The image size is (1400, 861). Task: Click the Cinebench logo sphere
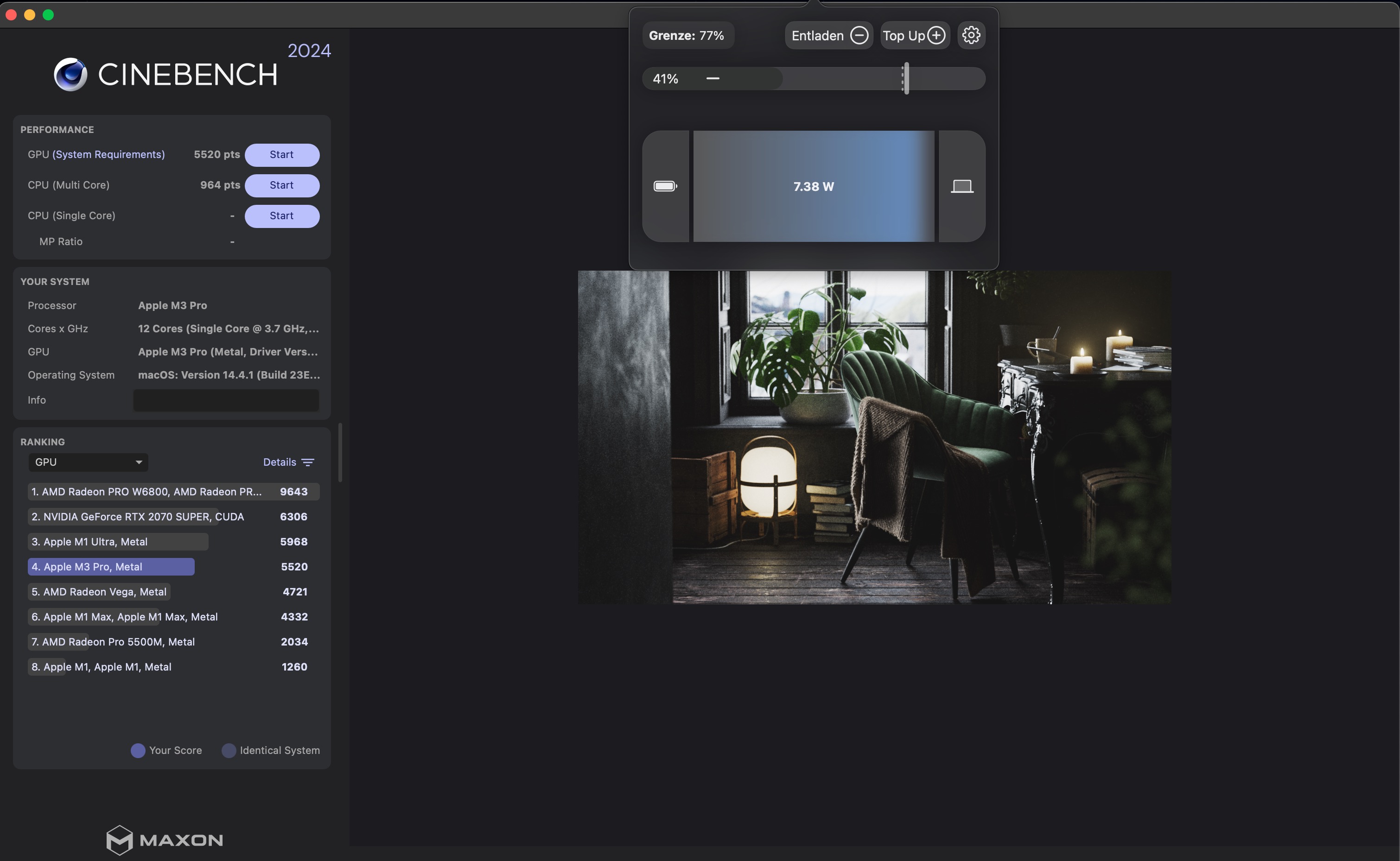(x=70, y=75)
